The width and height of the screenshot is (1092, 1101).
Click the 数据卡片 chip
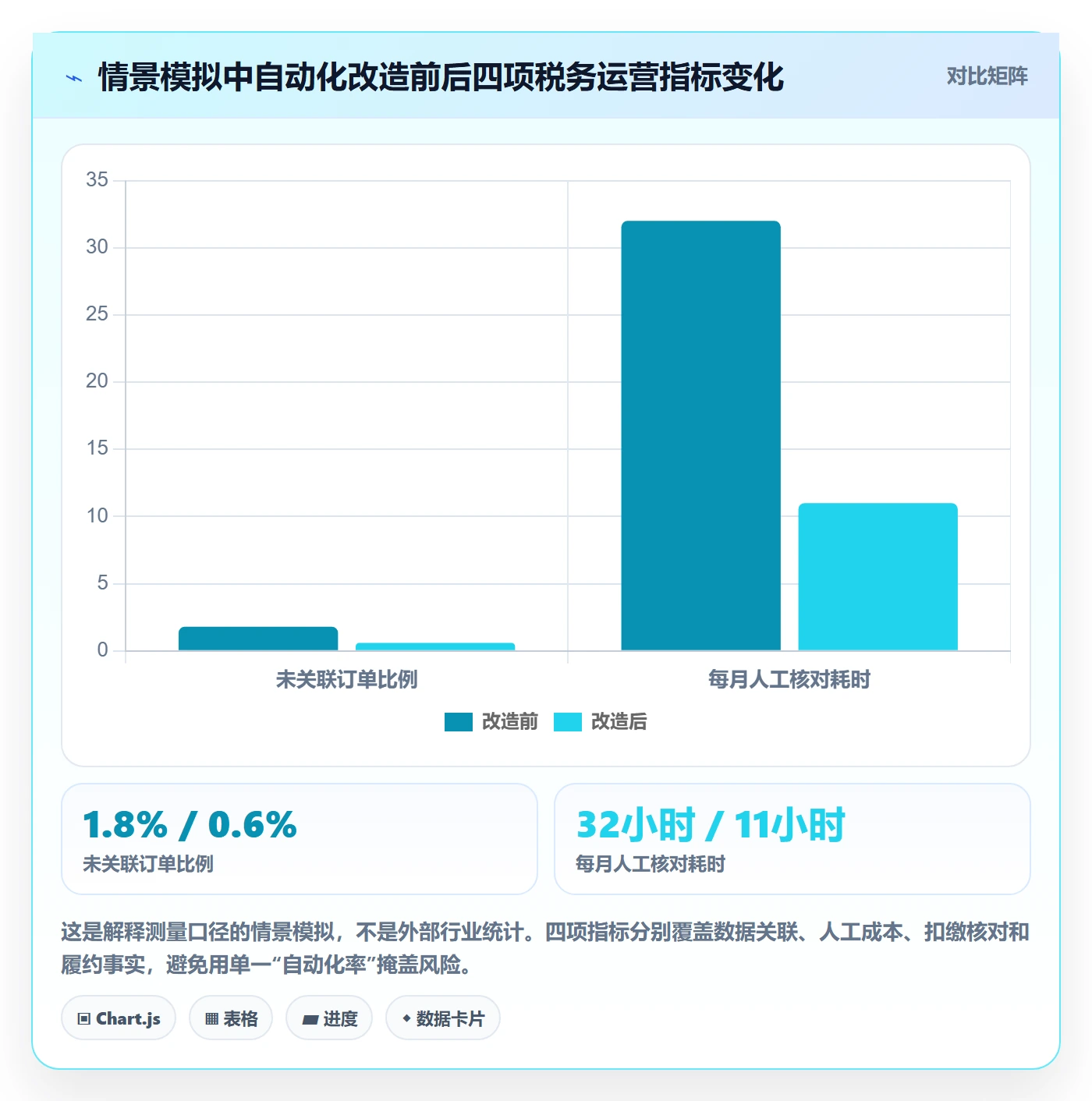(443, 1018)
